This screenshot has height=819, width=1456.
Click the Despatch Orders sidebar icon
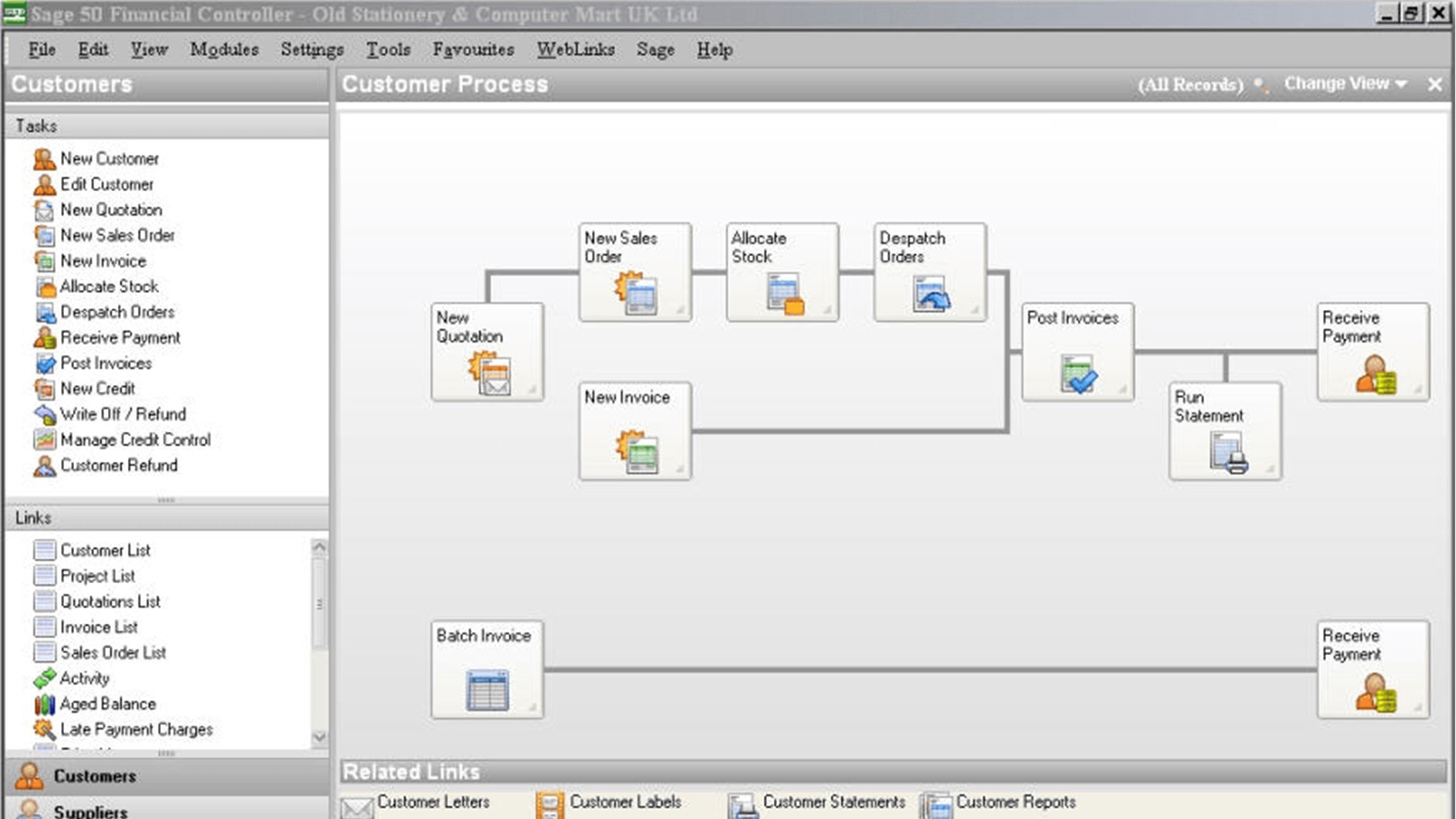coord(44,312)
